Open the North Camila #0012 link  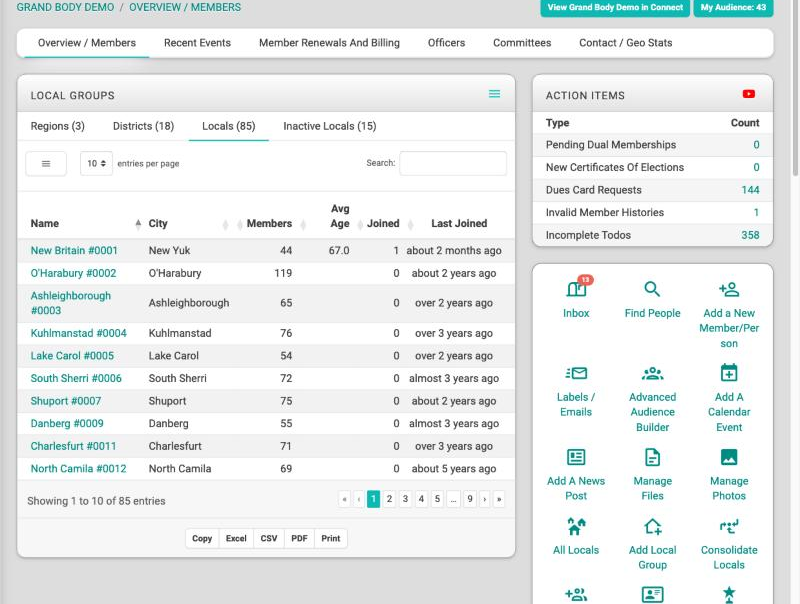(x=79, y=468)
